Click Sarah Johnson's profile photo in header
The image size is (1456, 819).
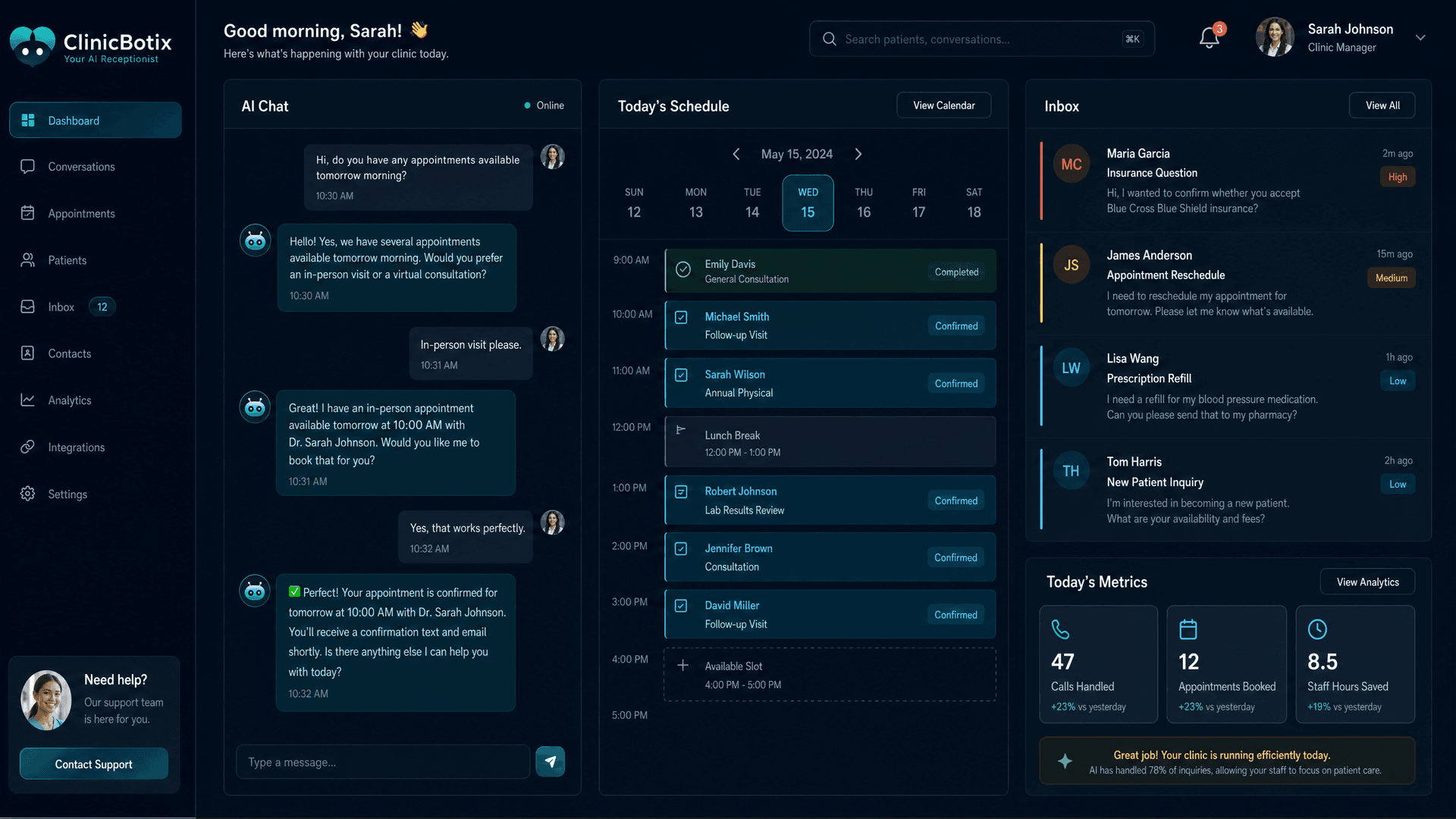[1275, 38]
